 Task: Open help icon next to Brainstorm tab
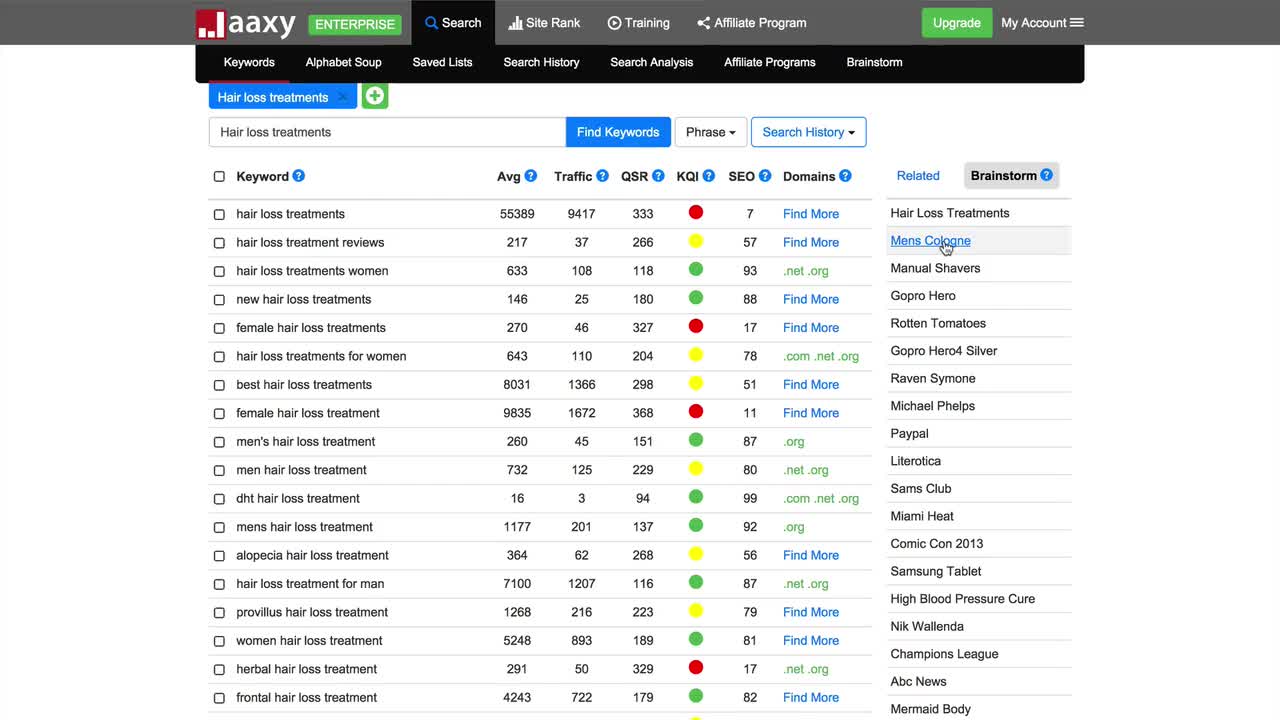[1047, 175]
